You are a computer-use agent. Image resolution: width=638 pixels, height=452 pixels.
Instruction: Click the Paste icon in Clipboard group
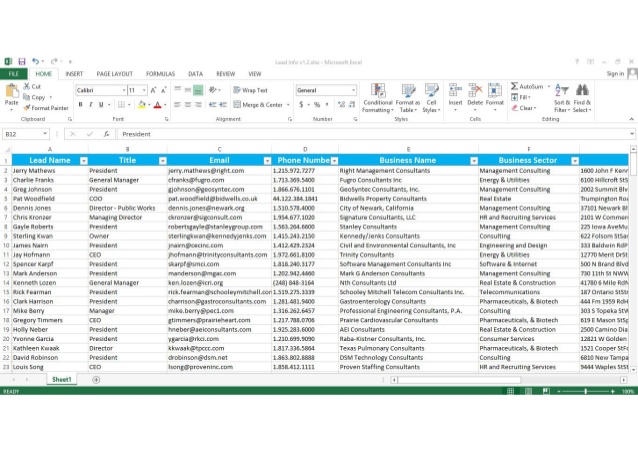point(11,94)
